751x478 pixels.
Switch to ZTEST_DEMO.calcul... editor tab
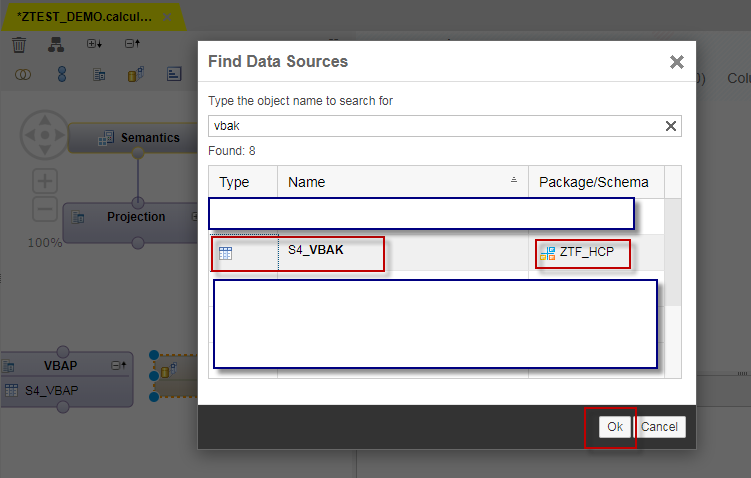coord(85,17)
